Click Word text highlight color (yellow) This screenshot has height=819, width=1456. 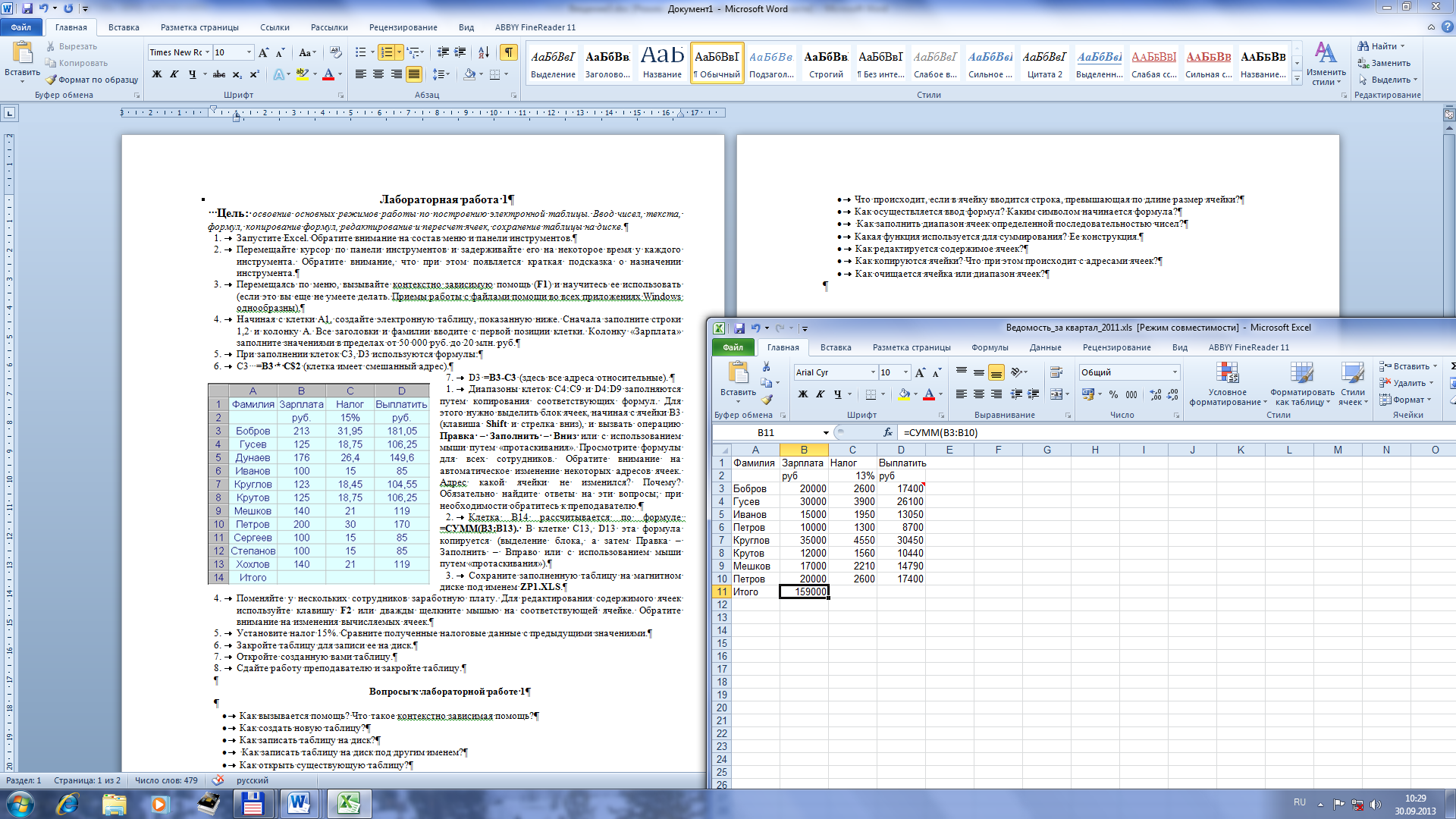[303, 74]
